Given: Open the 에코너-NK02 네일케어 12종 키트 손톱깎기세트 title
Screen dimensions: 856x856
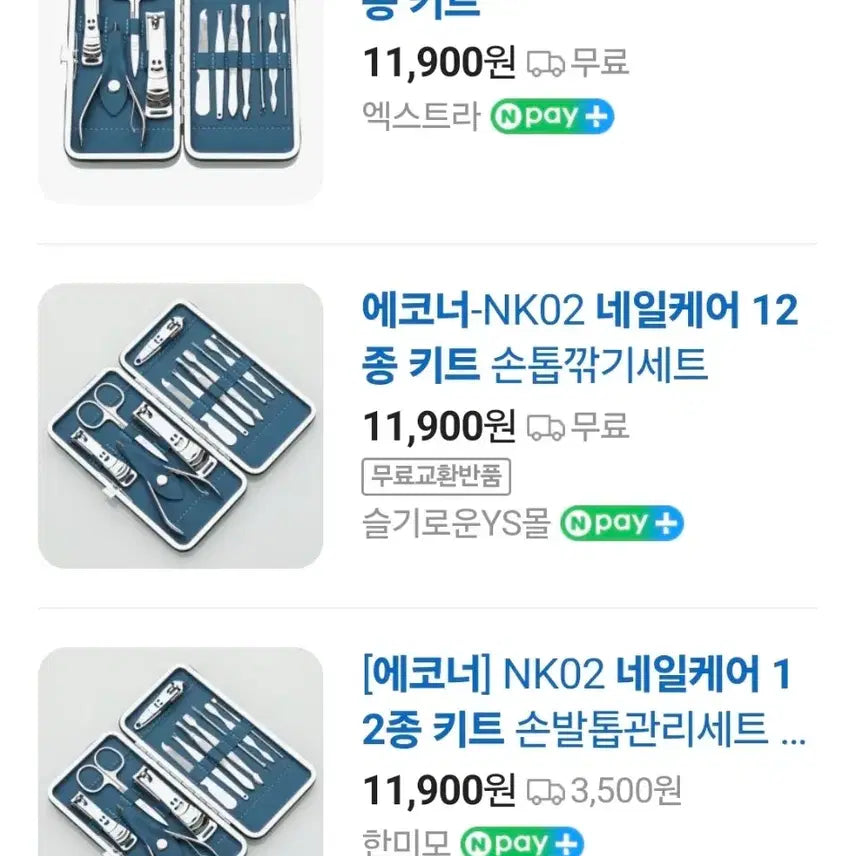Looking at the screenshot, I should click(579, 337).
